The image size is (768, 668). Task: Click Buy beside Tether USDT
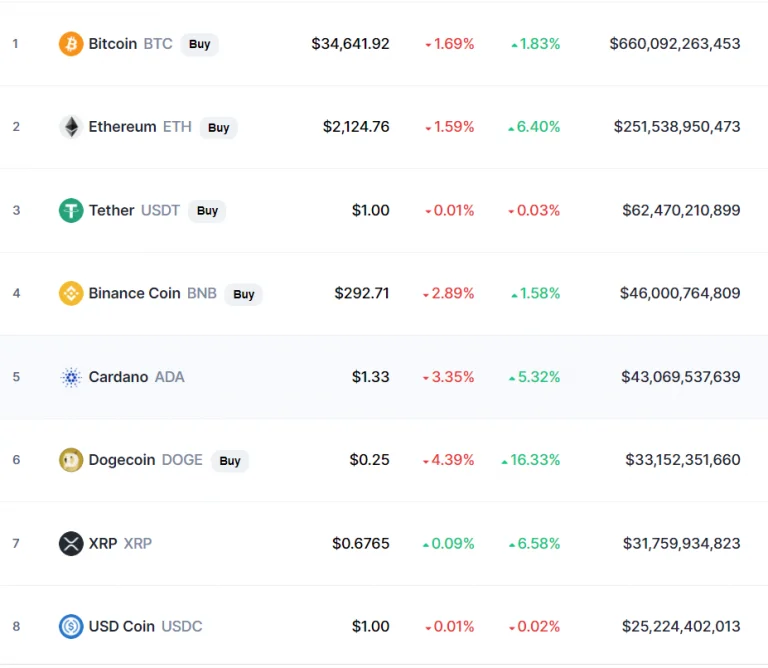pos(207,211)
